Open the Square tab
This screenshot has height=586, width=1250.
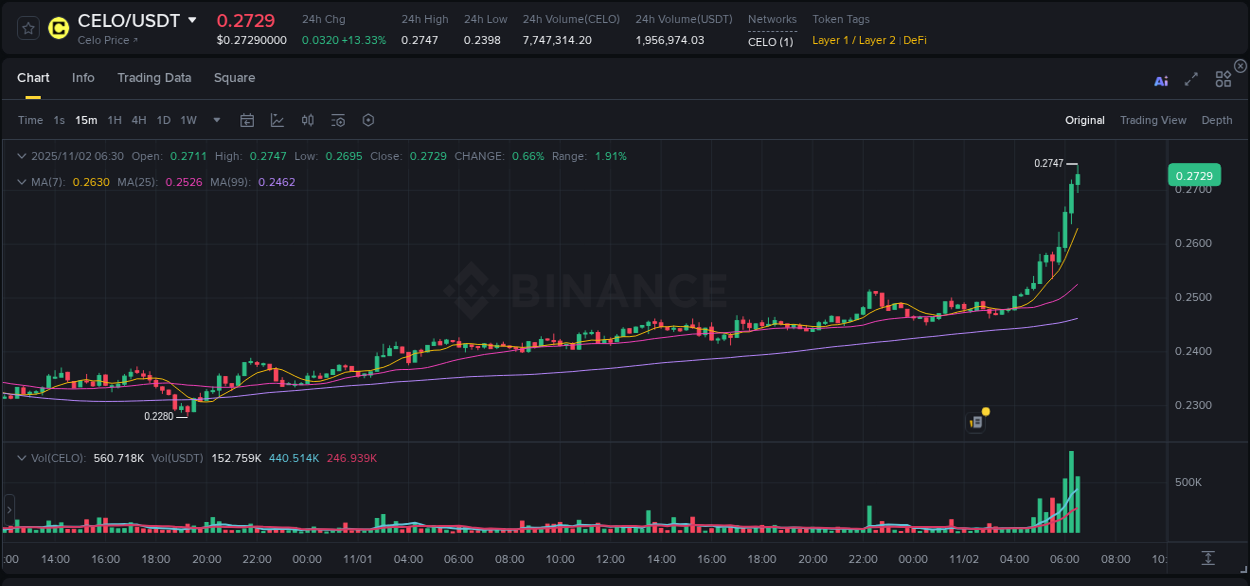point(235,78)
